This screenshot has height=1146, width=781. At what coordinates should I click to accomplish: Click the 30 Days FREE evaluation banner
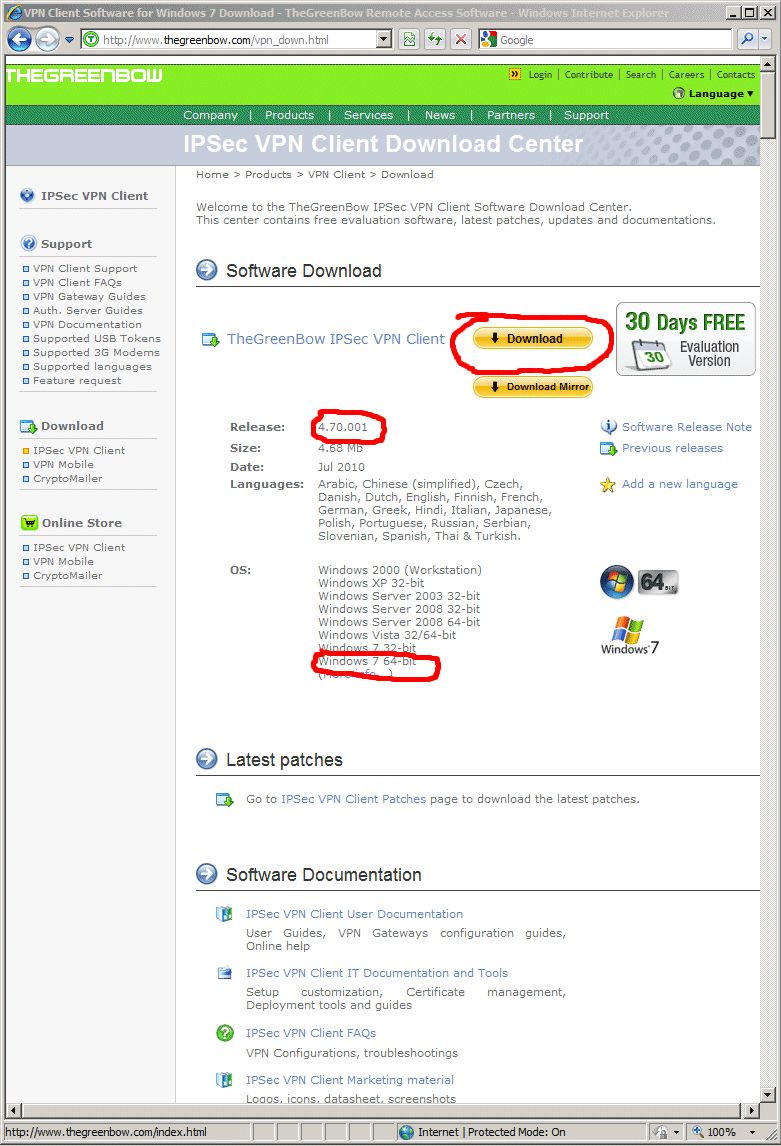pos(685,339)
